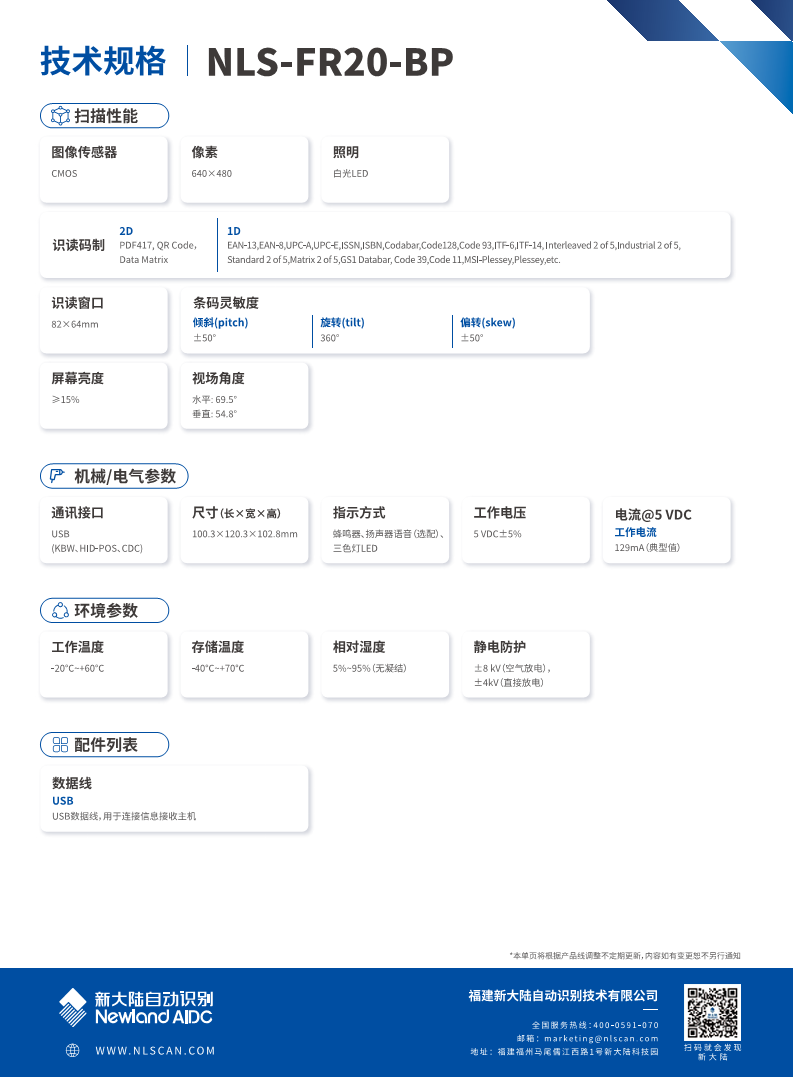Select the NLS-FR20-BP model heading

pos(330,62)
